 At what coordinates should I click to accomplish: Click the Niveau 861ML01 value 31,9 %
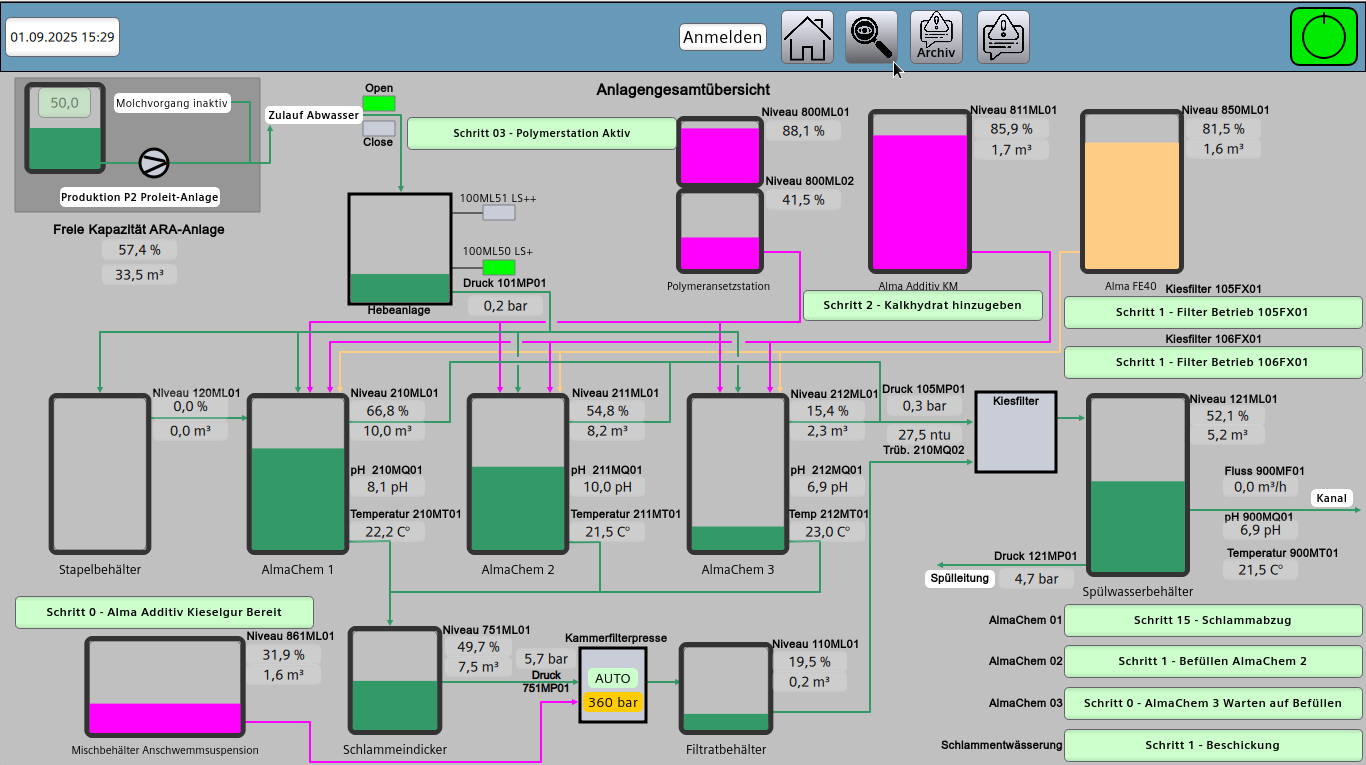coord(283,654)
